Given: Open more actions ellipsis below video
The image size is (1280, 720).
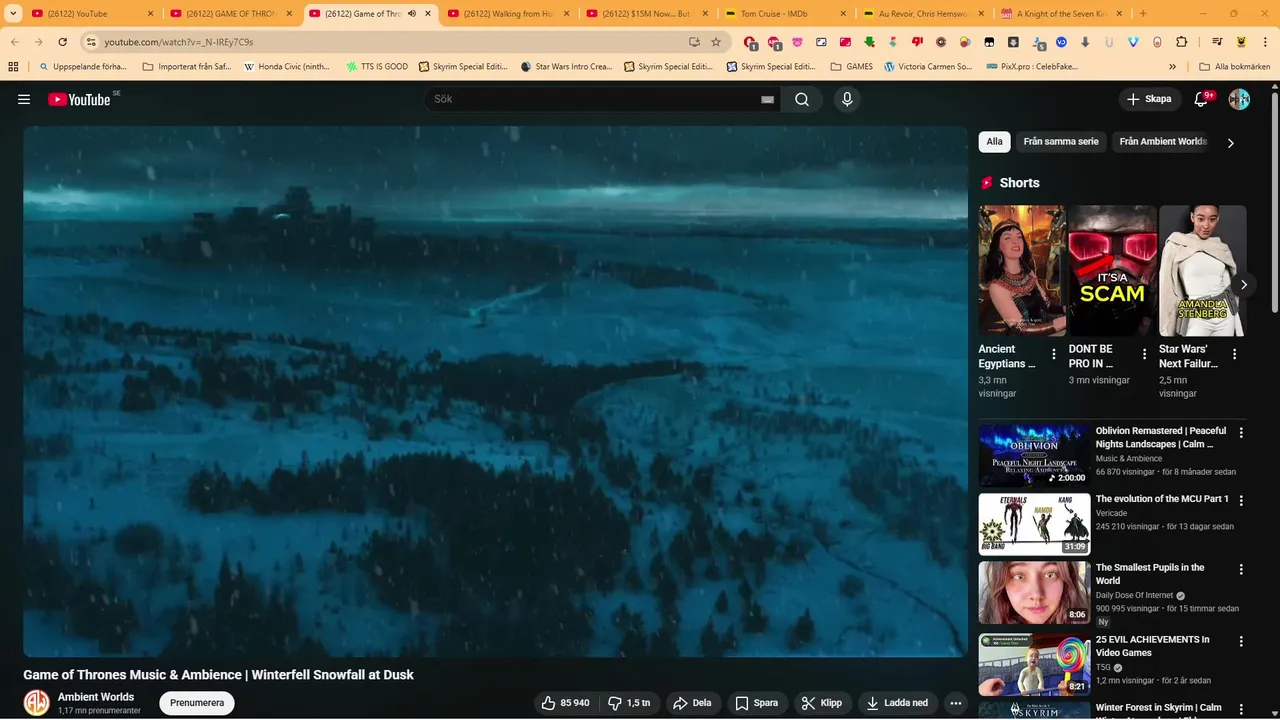Looking at the screenshot, I should pyautogui.click(x=956, y=703).
